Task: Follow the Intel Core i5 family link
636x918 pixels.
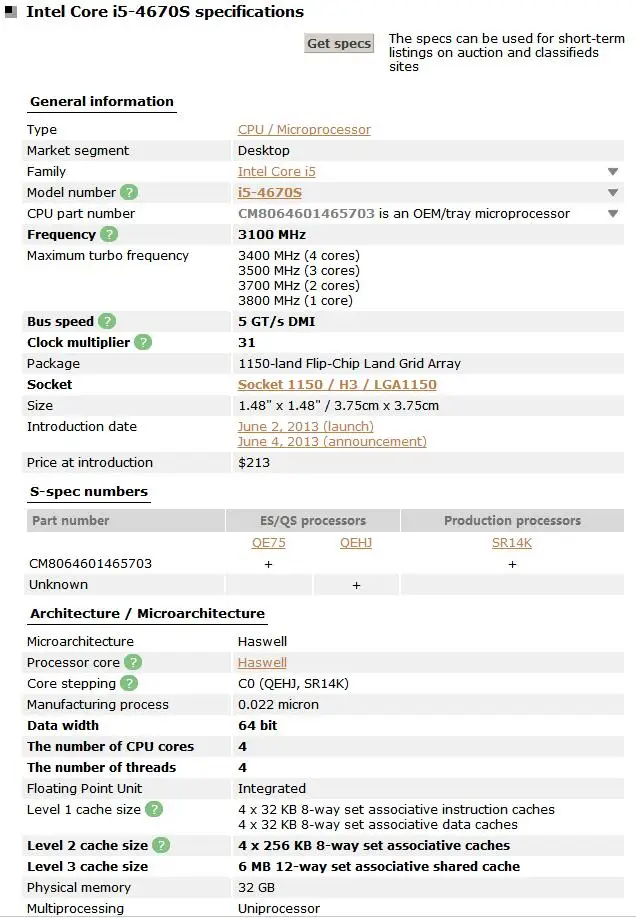Action: [277, 172]
